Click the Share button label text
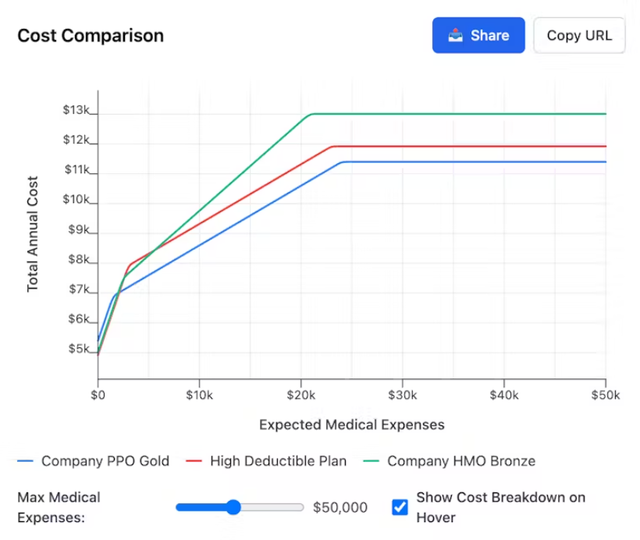This screenshot has height=540, width=640. tap(490, 35)
